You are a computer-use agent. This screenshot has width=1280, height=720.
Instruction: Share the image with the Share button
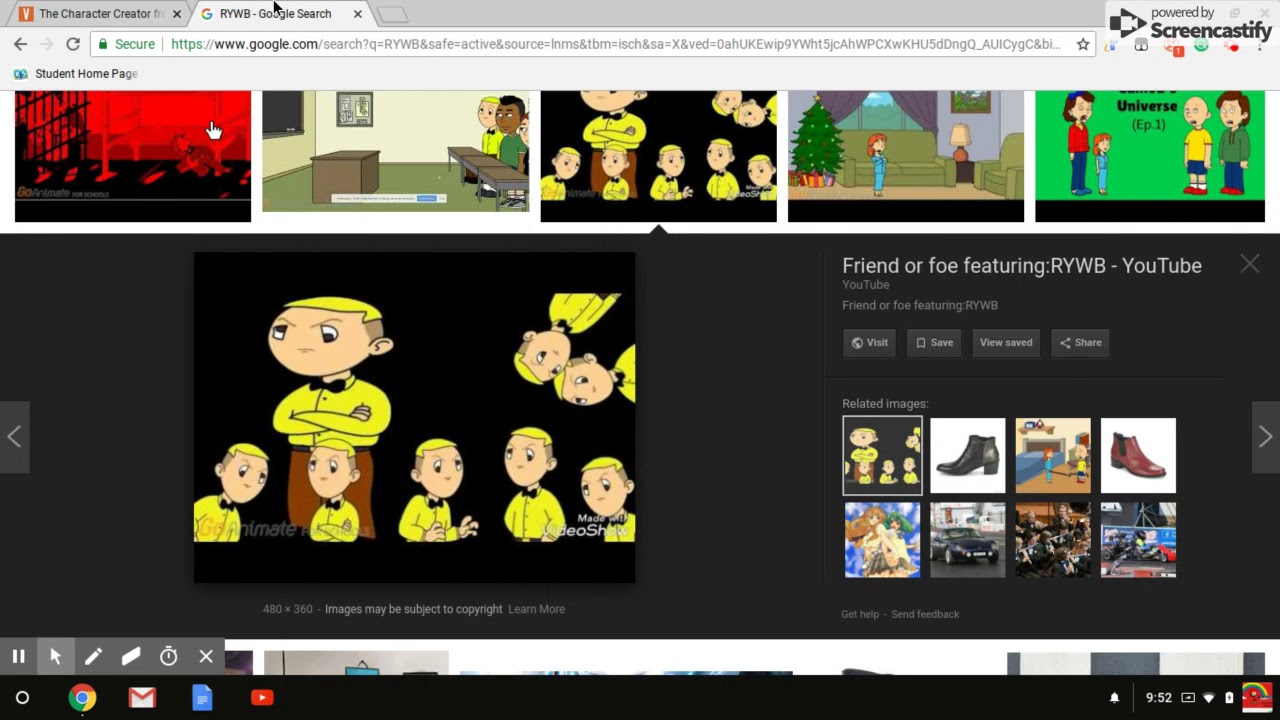tap(1081, 343)
